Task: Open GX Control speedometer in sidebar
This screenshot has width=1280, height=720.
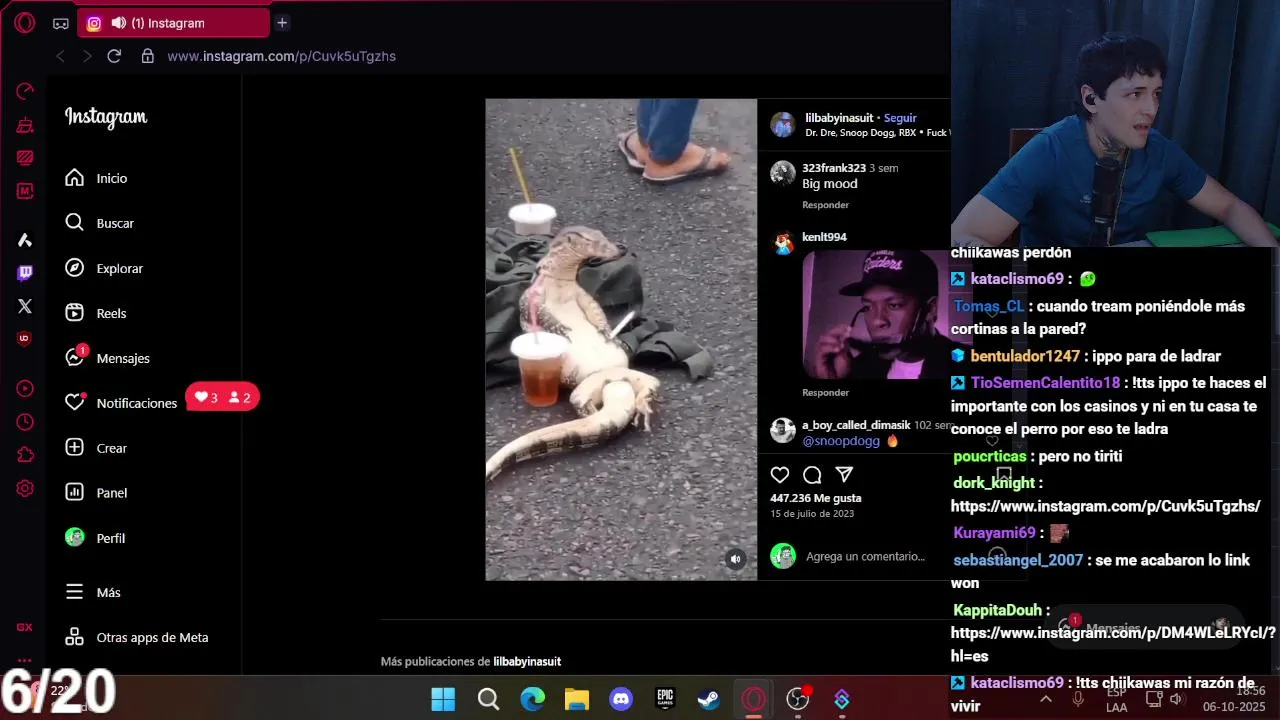Action: [x=25, y=92]
